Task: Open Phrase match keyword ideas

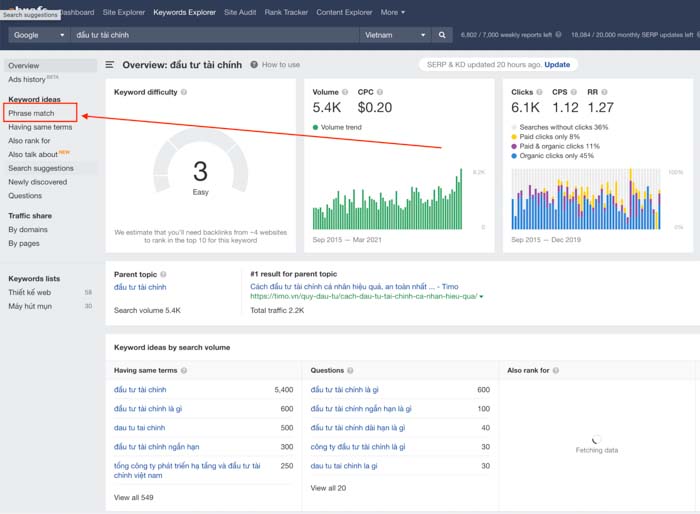Action: pyautogui.click(x=31, y=113)
